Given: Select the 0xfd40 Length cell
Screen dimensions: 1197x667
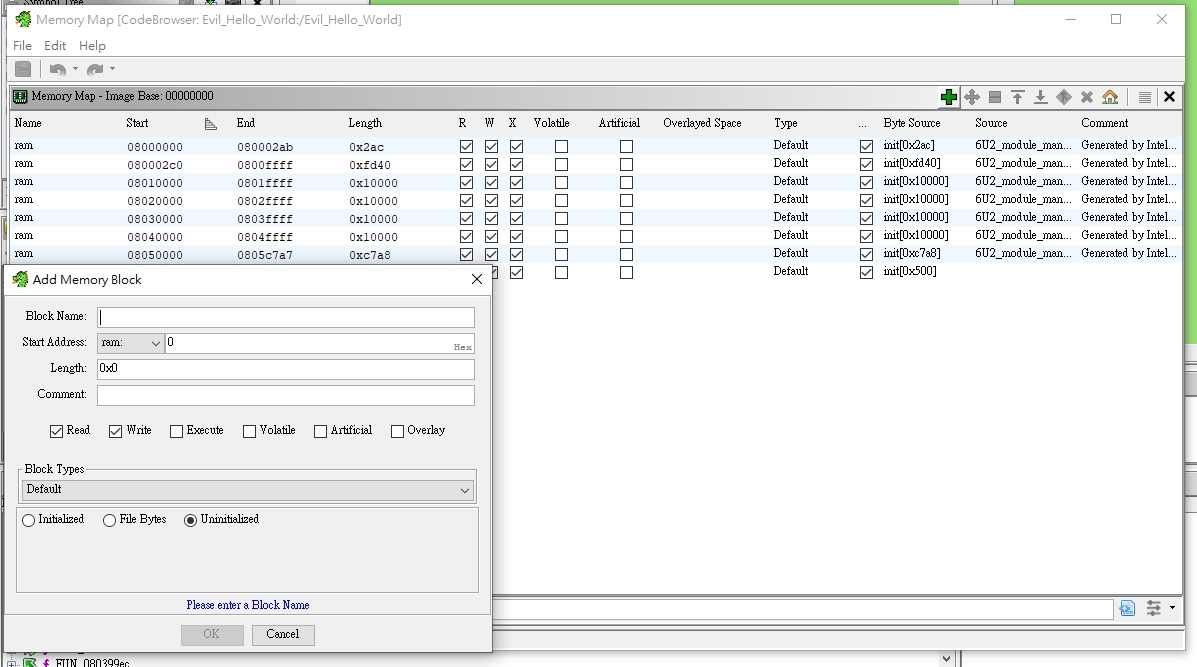Looking at the screenshot, I should (370, 165).
